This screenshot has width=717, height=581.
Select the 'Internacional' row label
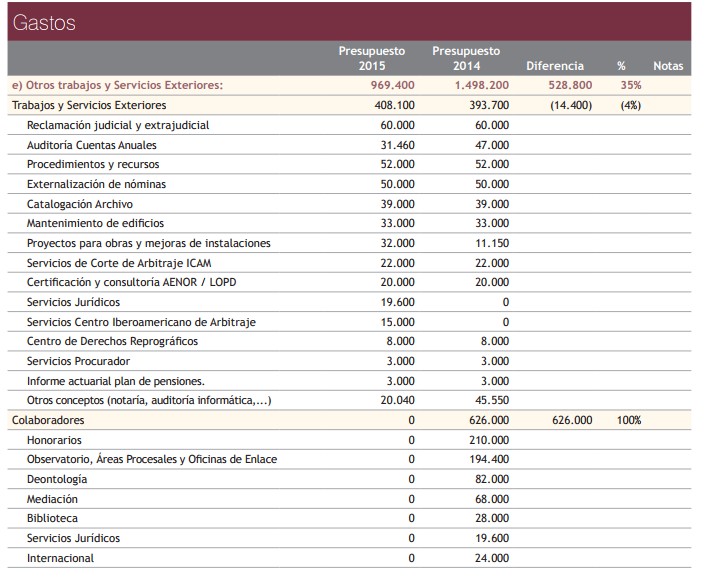click(60, 558)
